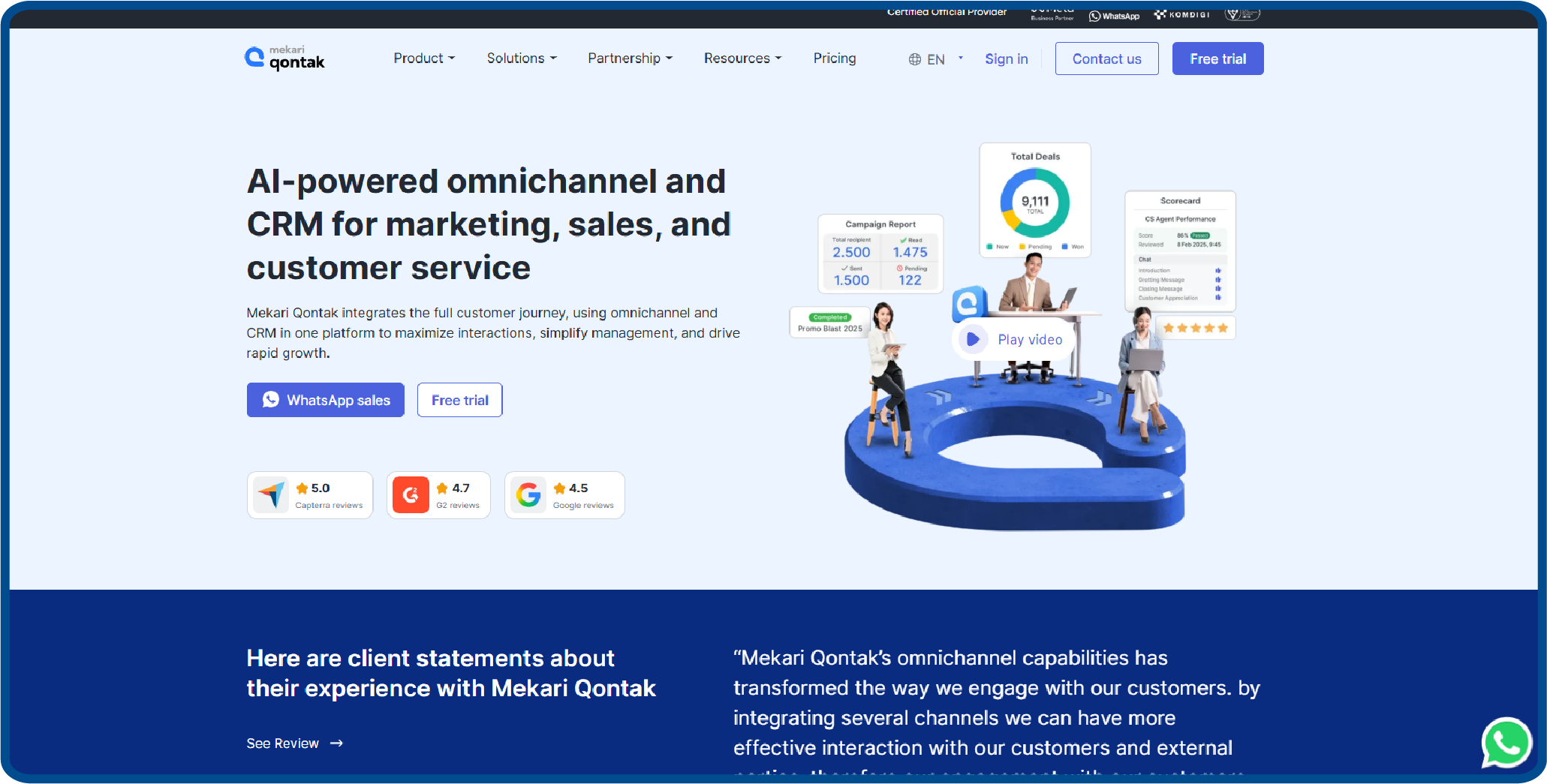
Task: Contact sales via WhatsApp sales button
Action: tap(325, 400)
